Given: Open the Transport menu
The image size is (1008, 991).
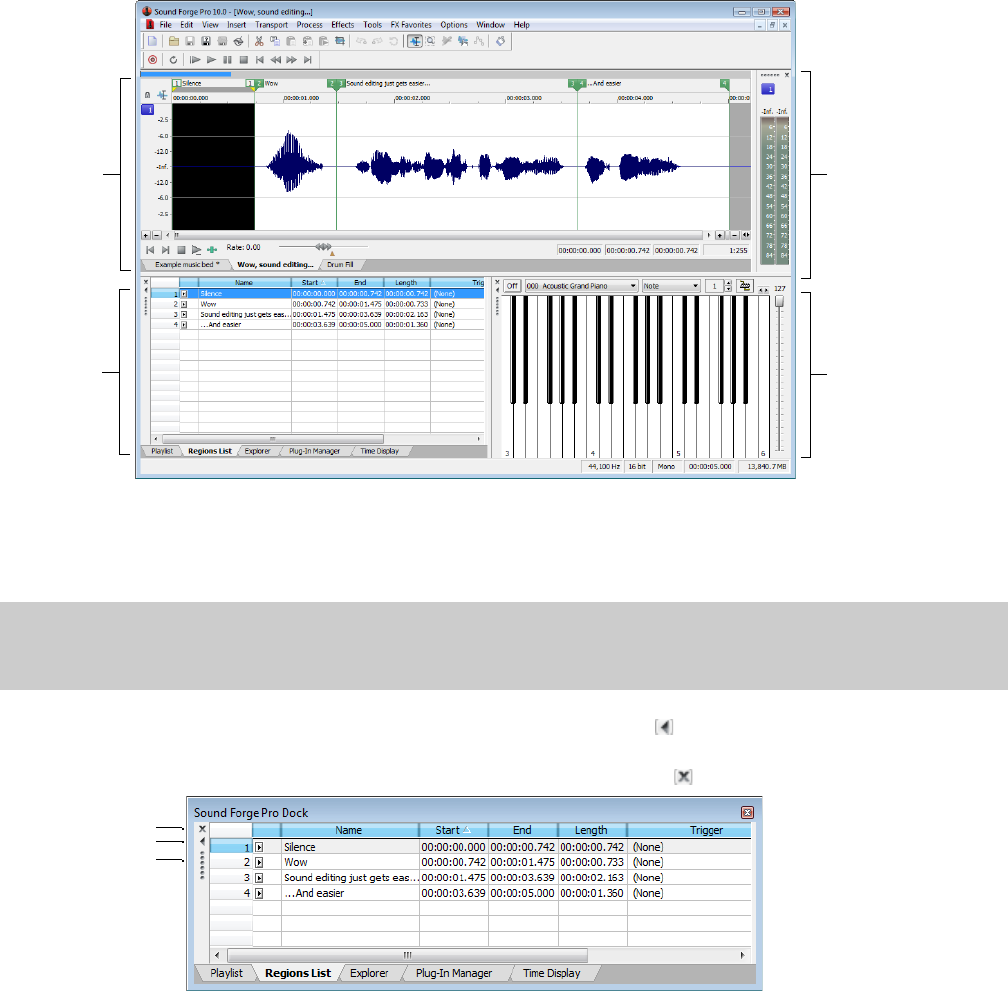Looking at the screenshot, I should [271, 25].
